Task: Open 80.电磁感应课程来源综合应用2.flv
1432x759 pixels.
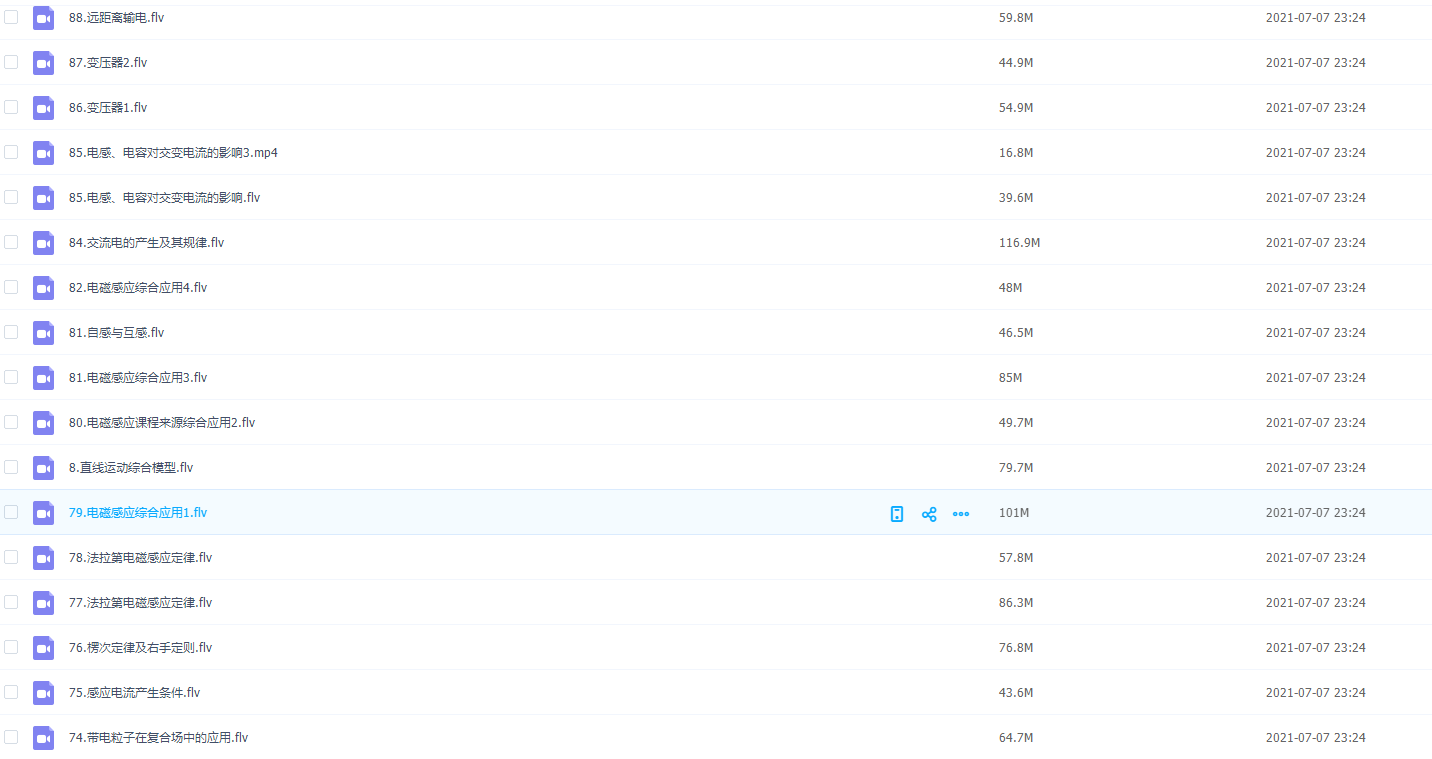Action: point(162,423)
